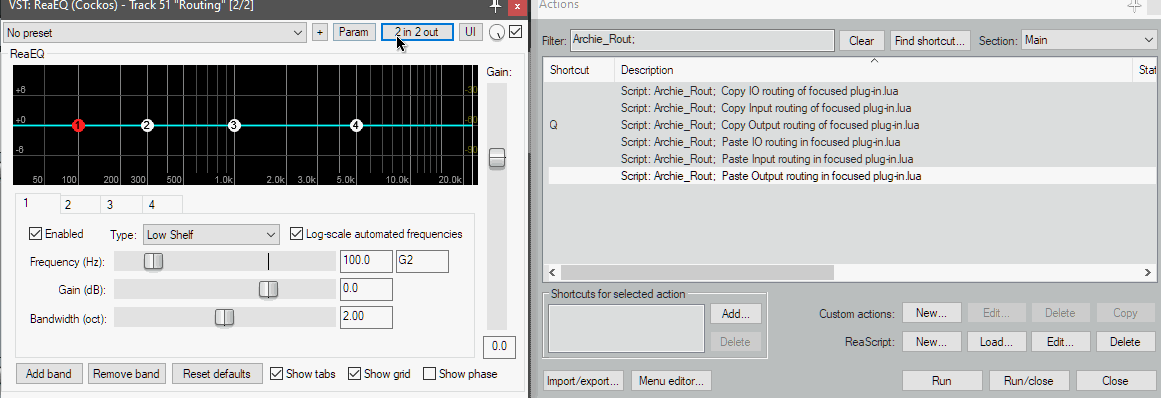Click Add... shortcut button

[736, 314]
